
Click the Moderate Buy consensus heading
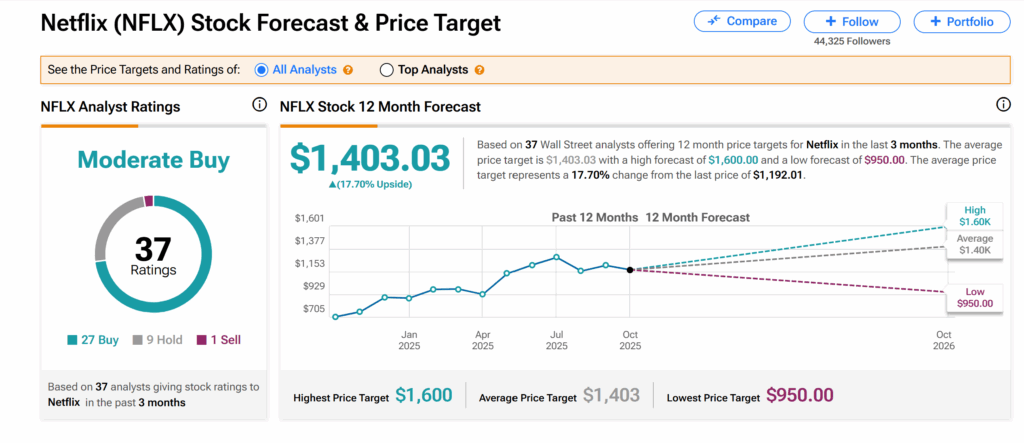153,160
